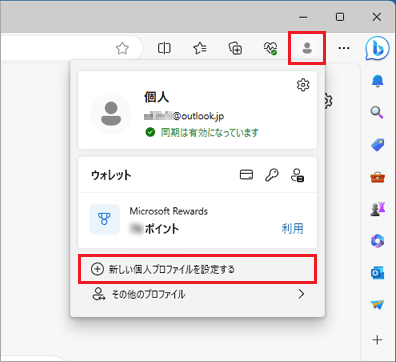Click the profile avatar toolbar button
Viewport: 396px width, 362px height.
(307, 48)
